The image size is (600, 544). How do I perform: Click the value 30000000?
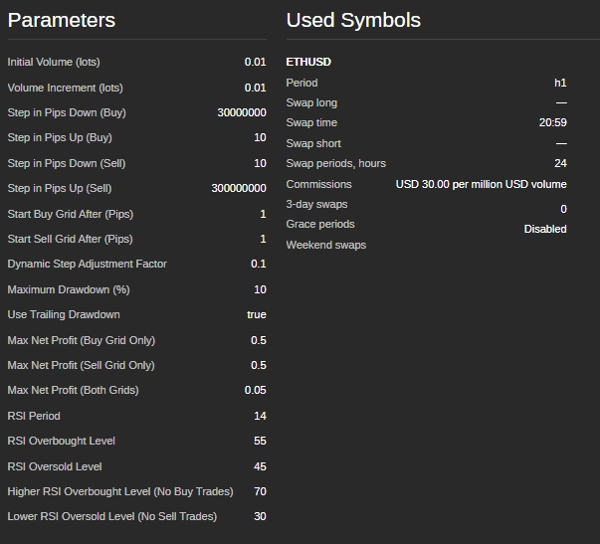click(x=242, y=112)
